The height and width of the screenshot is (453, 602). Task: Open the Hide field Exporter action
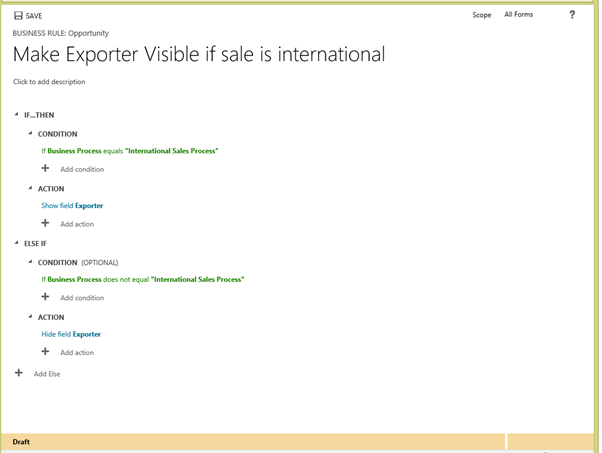point(71,334)
